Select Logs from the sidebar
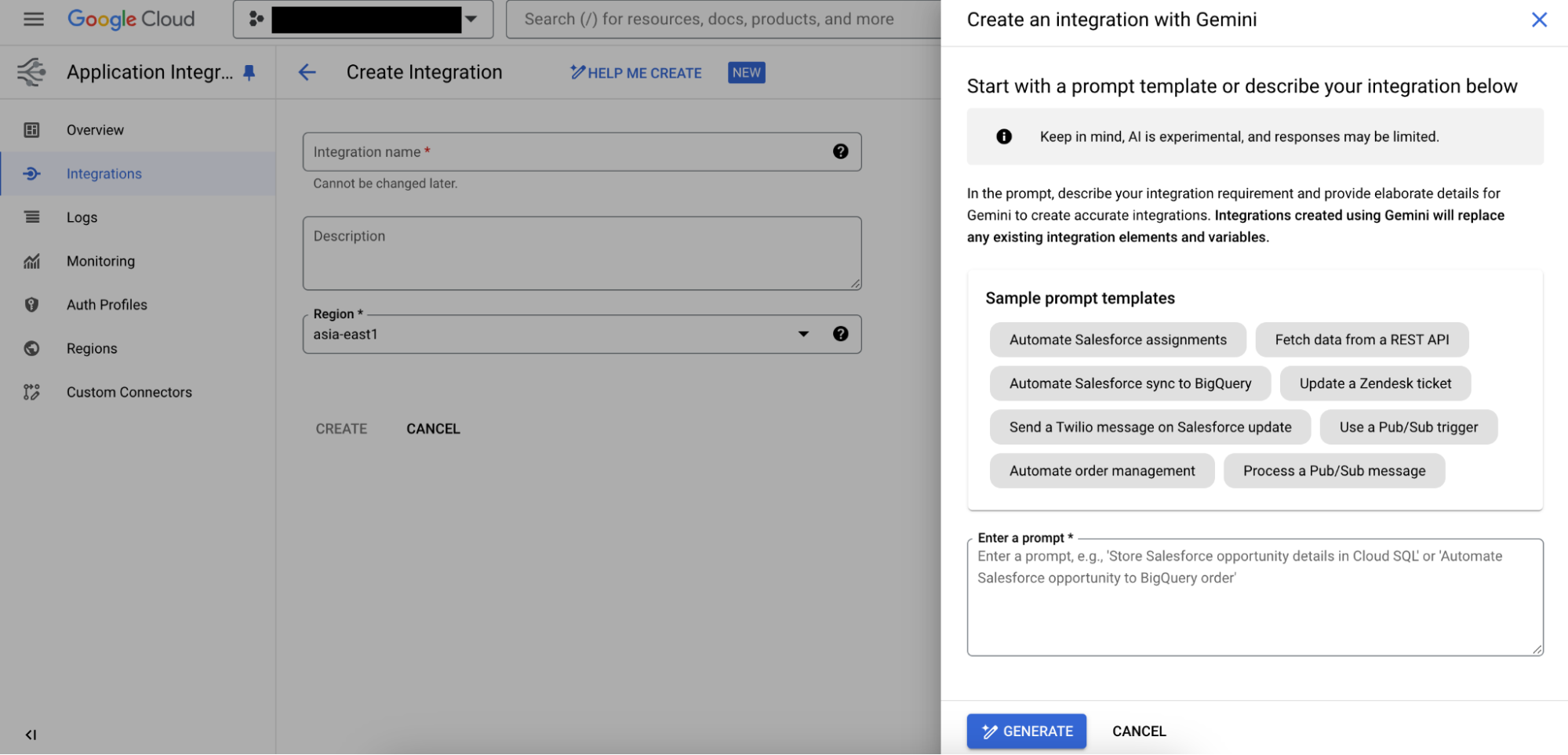The image size is (1568, 755). (x=82, y=217)
